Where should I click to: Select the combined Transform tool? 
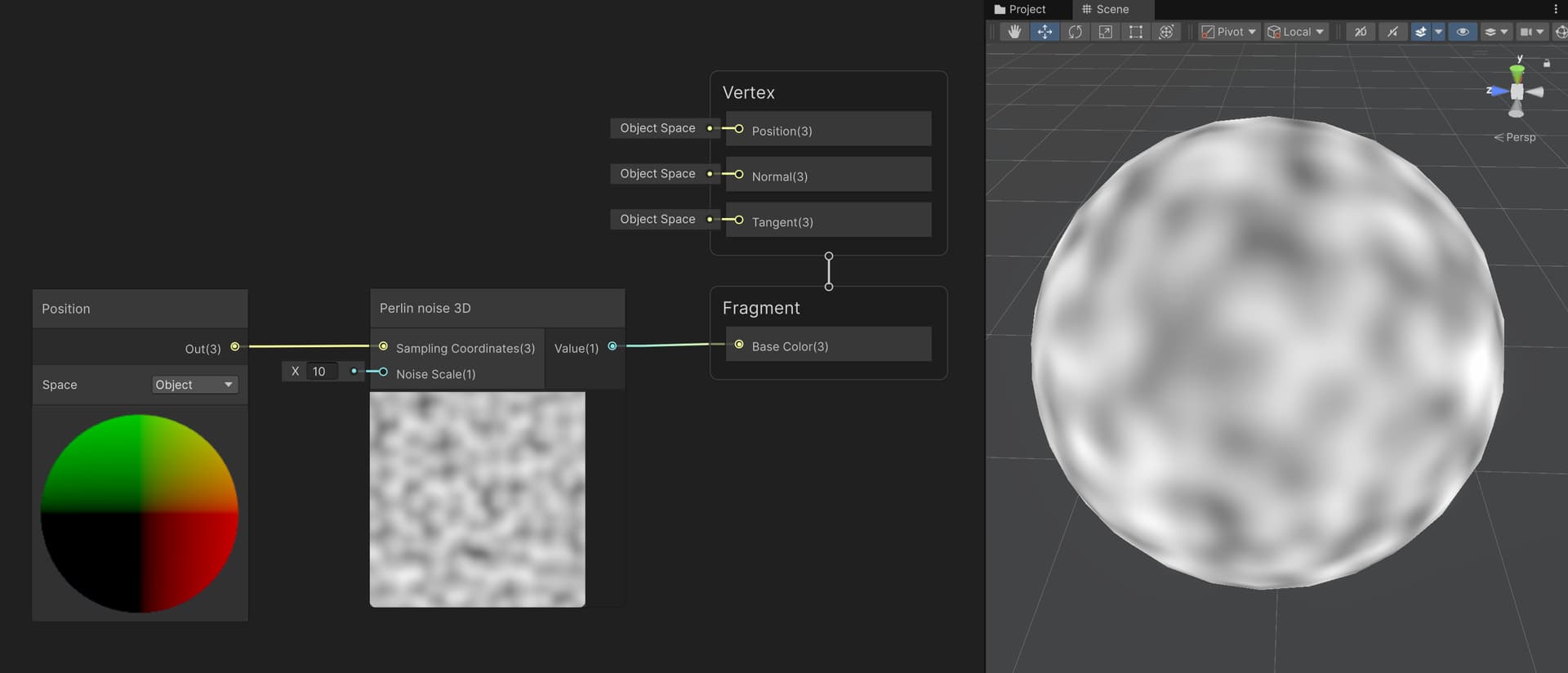(x=1166, y=32)
